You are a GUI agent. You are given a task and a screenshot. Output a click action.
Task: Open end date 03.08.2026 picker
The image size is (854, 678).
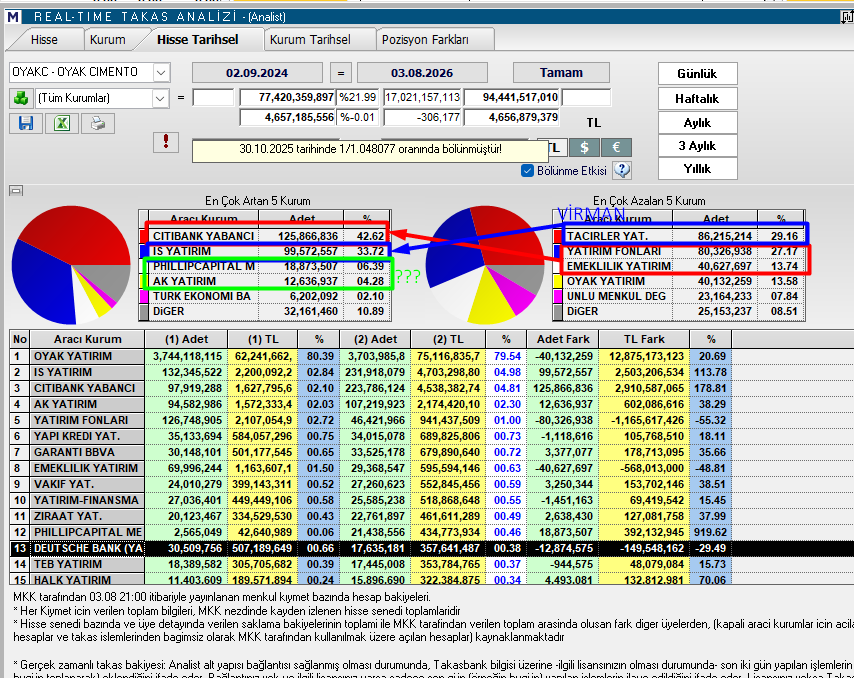point(422,72)
